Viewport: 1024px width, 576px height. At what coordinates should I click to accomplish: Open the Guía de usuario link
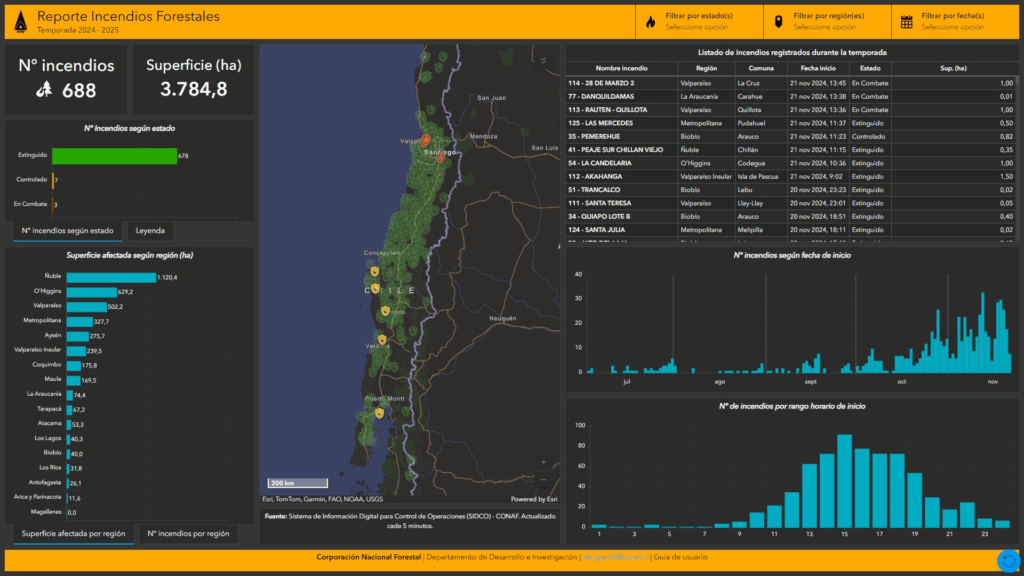point(680,556)
